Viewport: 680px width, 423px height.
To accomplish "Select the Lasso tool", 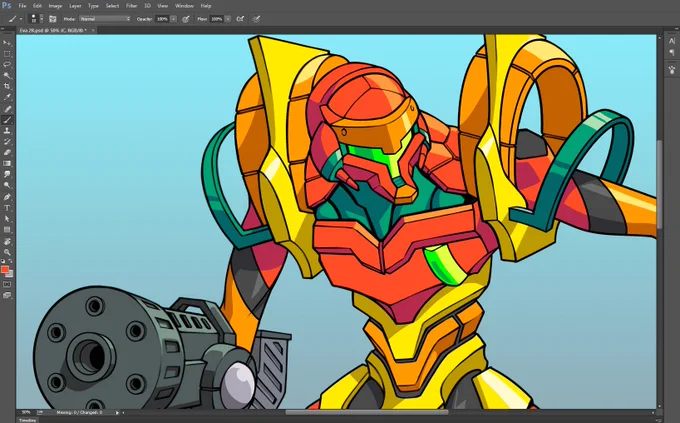I will pos(7,65).
